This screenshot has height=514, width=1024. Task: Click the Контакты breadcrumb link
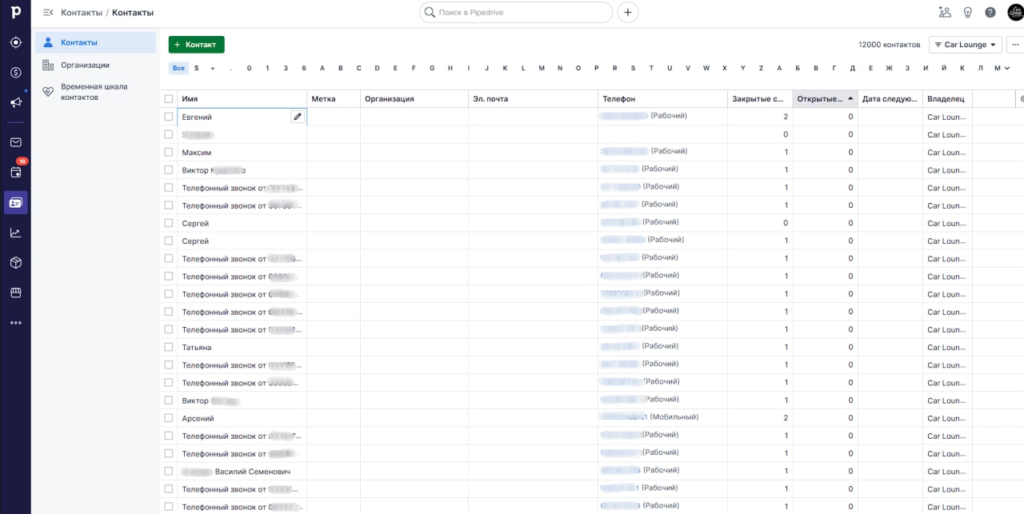pyautogui.click(x=81, y=12)
